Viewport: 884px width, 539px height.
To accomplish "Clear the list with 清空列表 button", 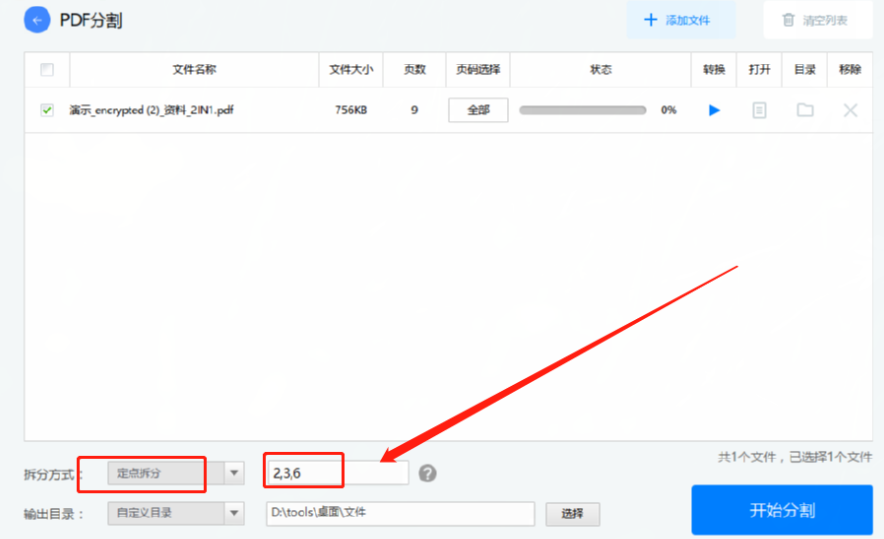I will point(818,20).
